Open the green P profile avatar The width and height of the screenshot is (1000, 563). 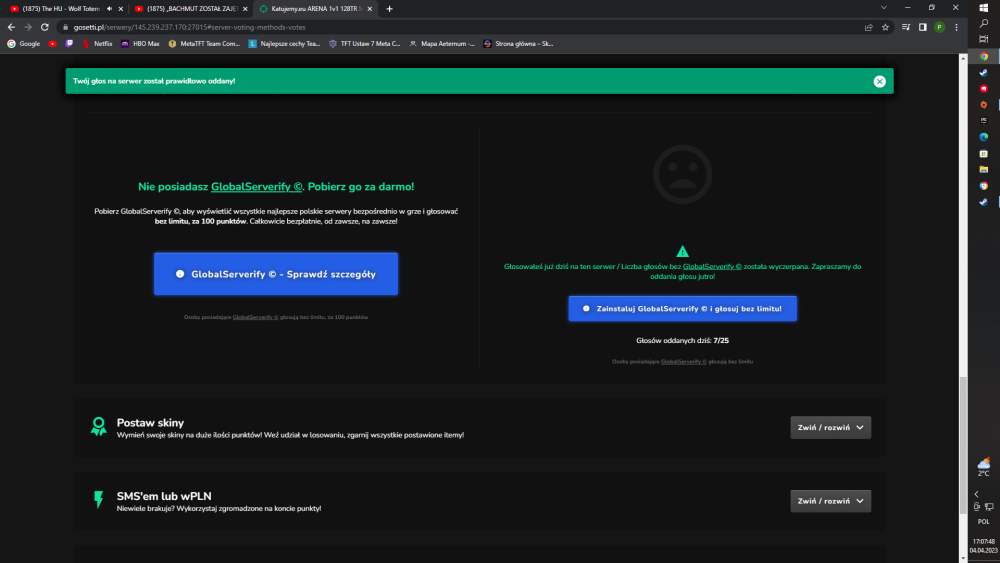click(939, 27)
